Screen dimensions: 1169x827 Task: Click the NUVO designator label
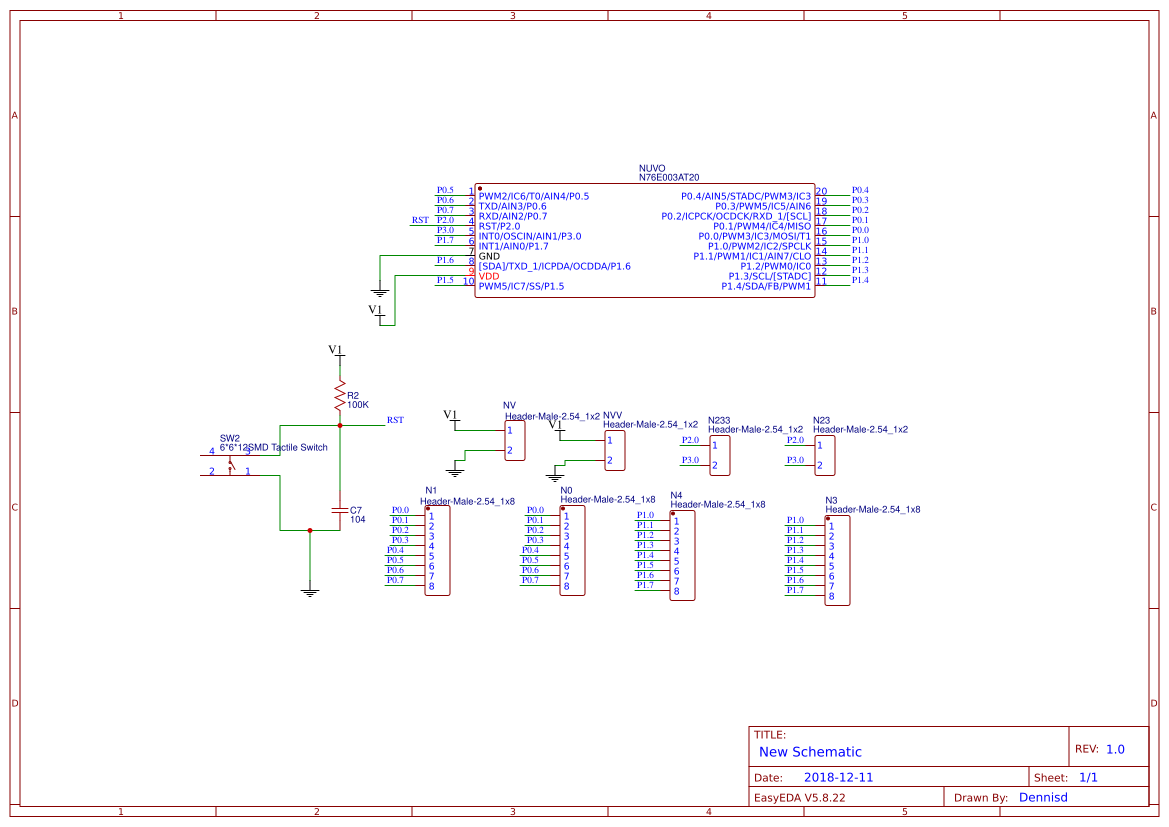click(x=652, y=169)
